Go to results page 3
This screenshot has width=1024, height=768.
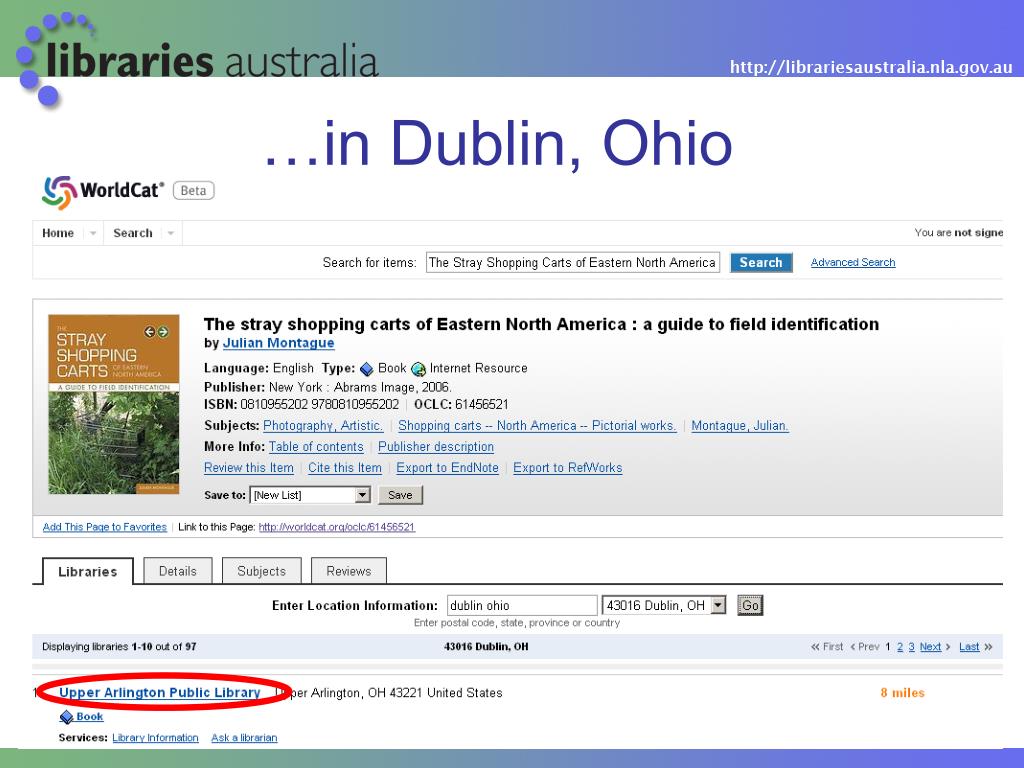click(x=911, y=647)
